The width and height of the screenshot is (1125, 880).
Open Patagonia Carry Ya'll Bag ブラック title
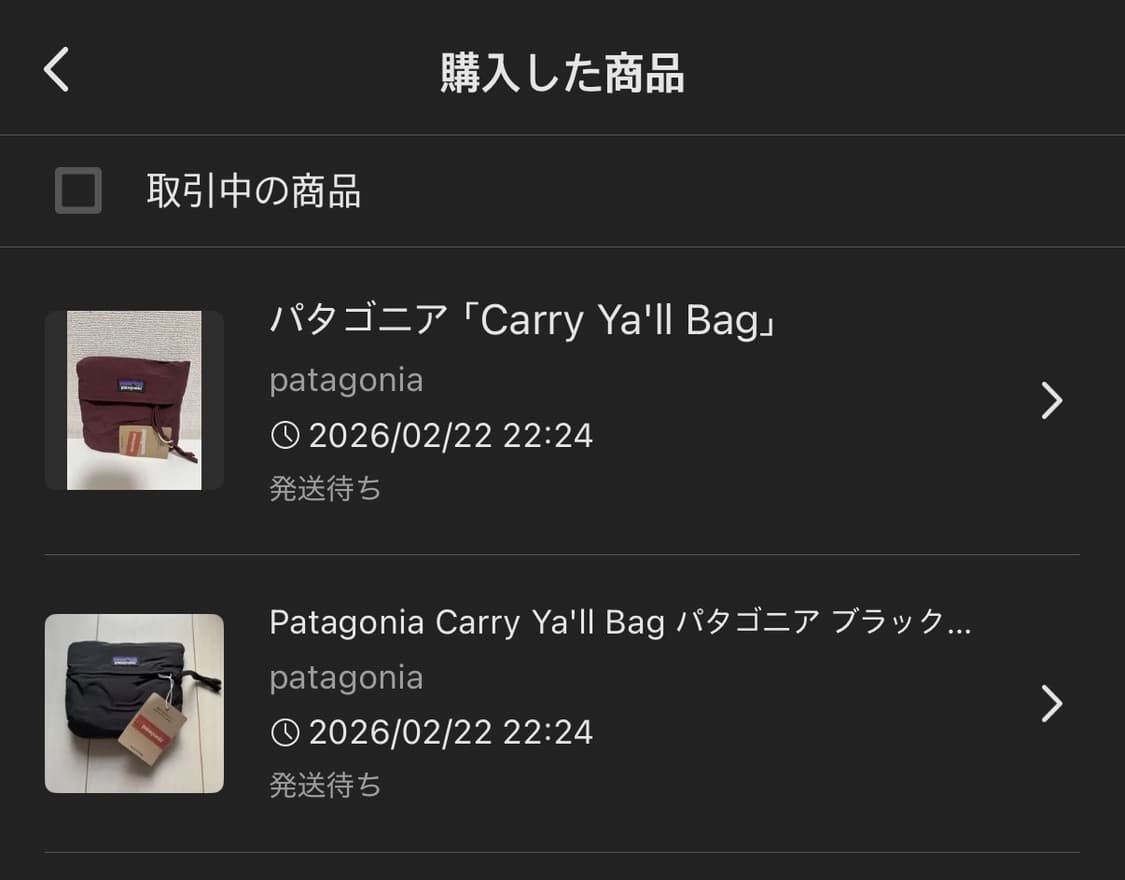tap(621, 623)
